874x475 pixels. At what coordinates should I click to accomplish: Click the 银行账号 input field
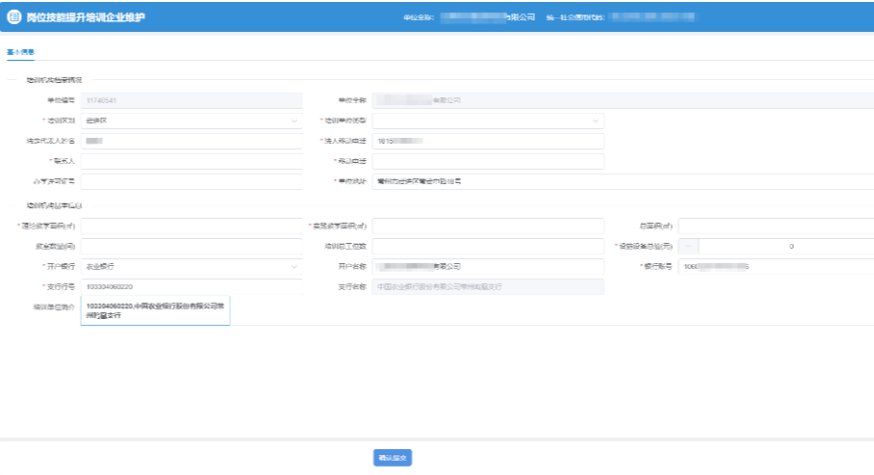(775, 267)
